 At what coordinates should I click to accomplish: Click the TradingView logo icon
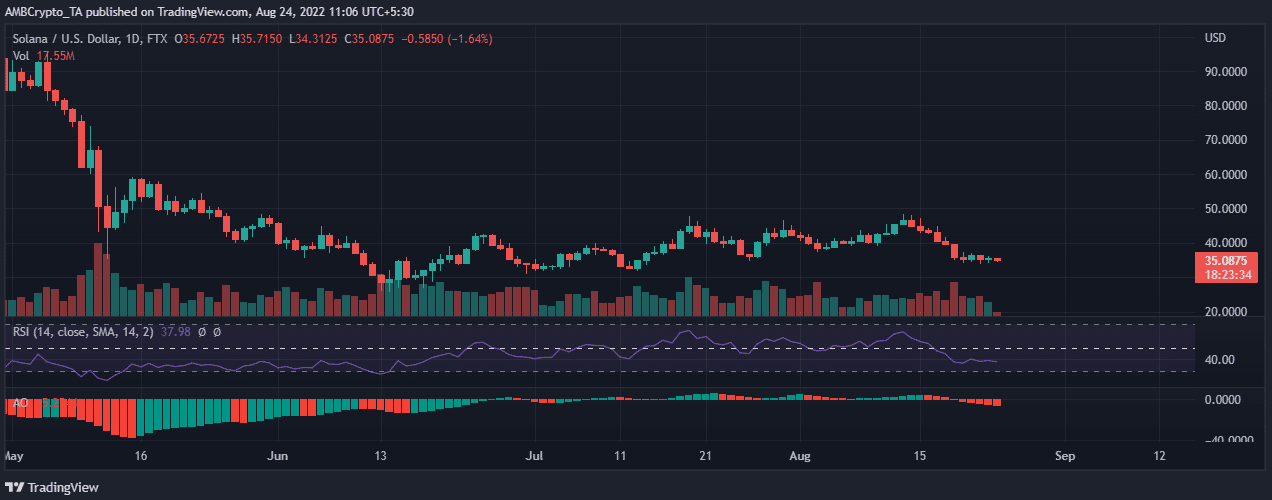click(x=16, y=488)
